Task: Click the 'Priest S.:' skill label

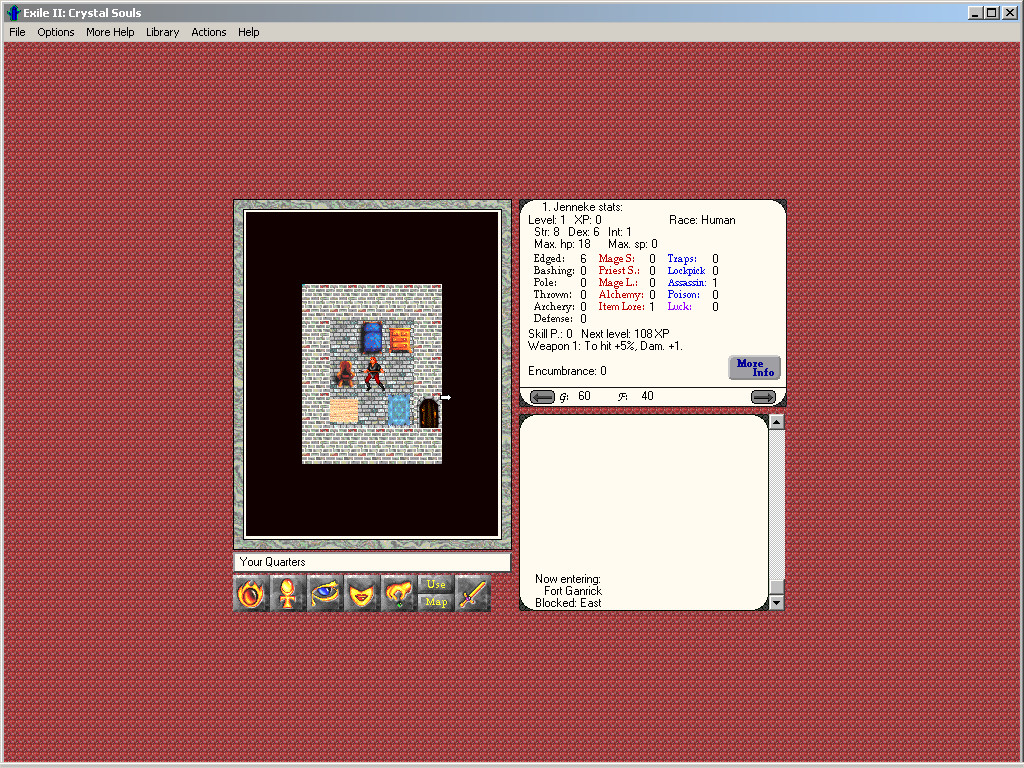Action: pos(618,270)
